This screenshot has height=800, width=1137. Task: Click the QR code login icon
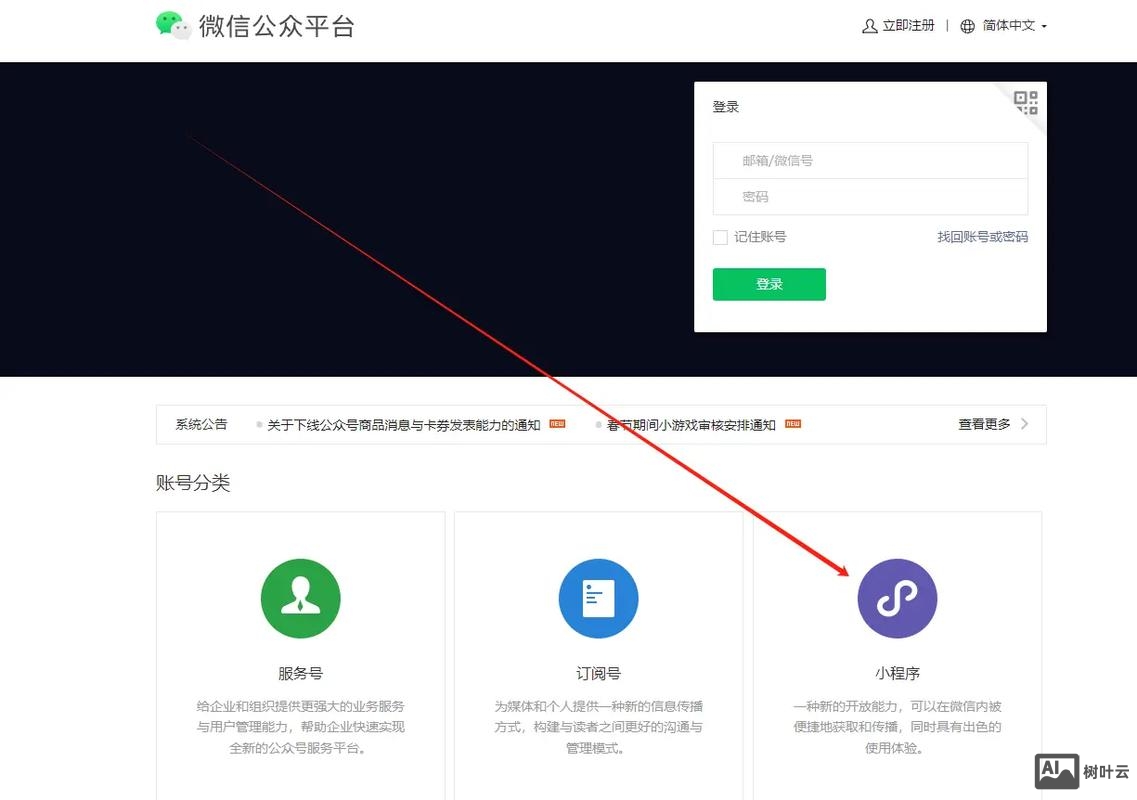click(x=1023, y=102)
